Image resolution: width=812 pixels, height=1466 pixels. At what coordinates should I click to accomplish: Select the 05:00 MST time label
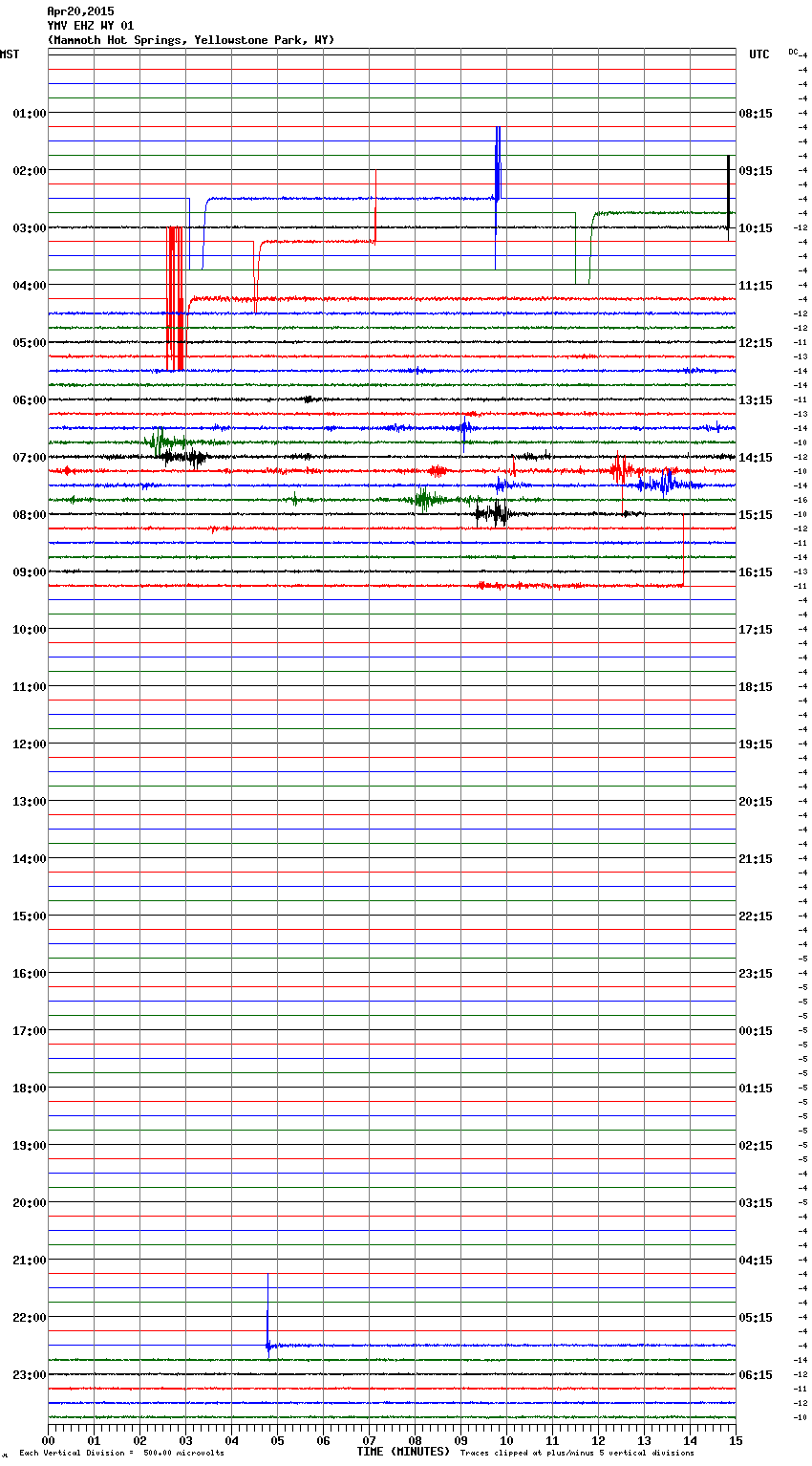coord(30,342)
